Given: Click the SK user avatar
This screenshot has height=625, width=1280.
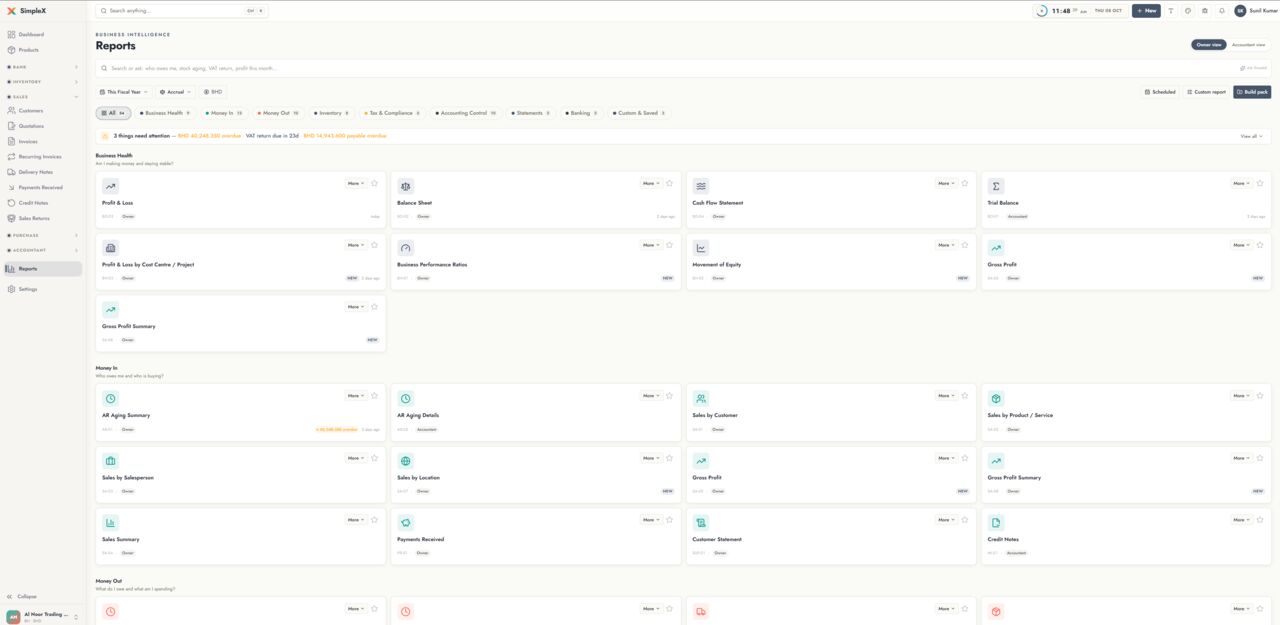Looking at the screenshot, I should pyautogui.click(x=1240, y=11).
